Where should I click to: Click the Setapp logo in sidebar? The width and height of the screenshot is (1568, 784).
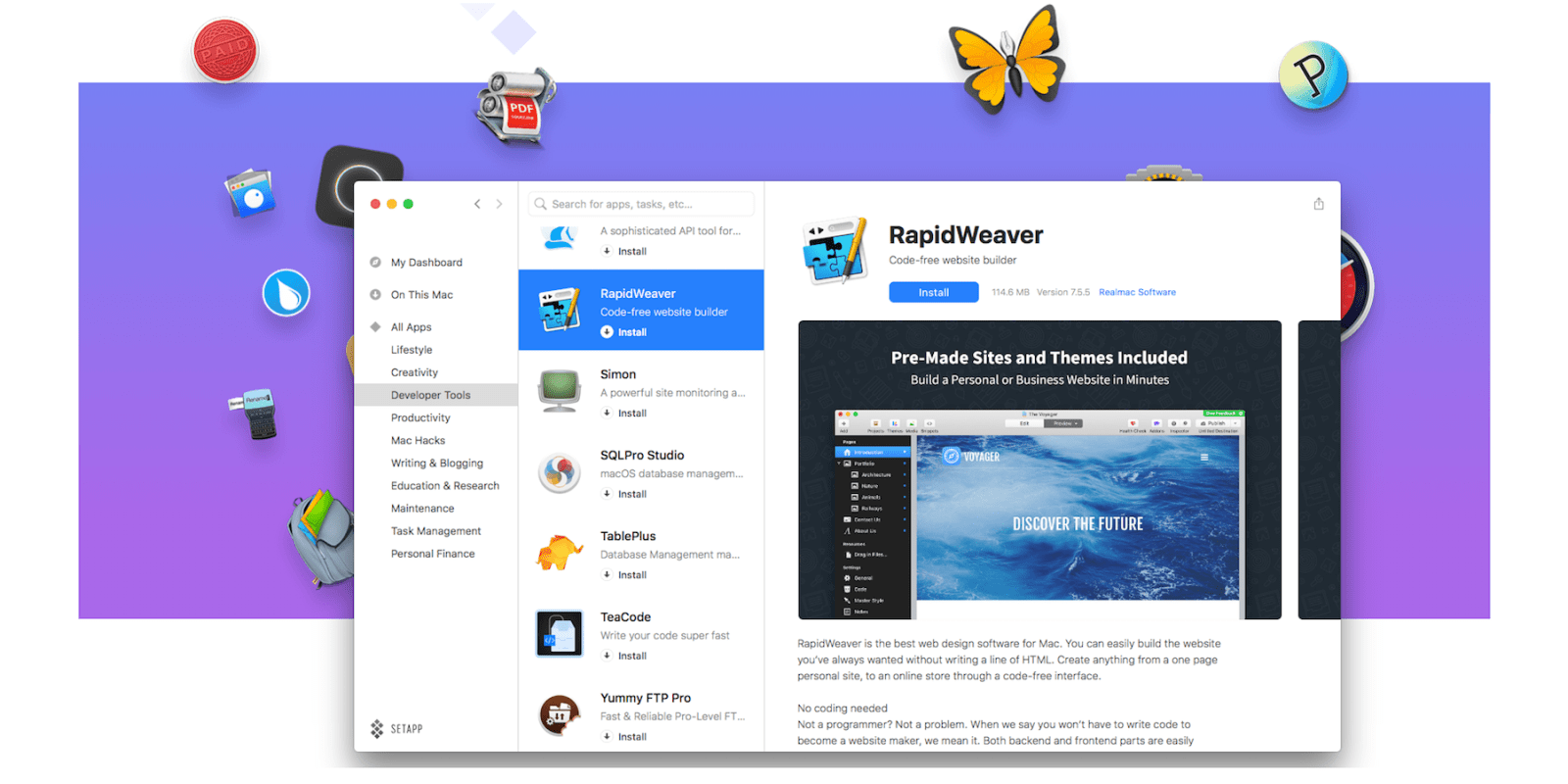[397, 728]
